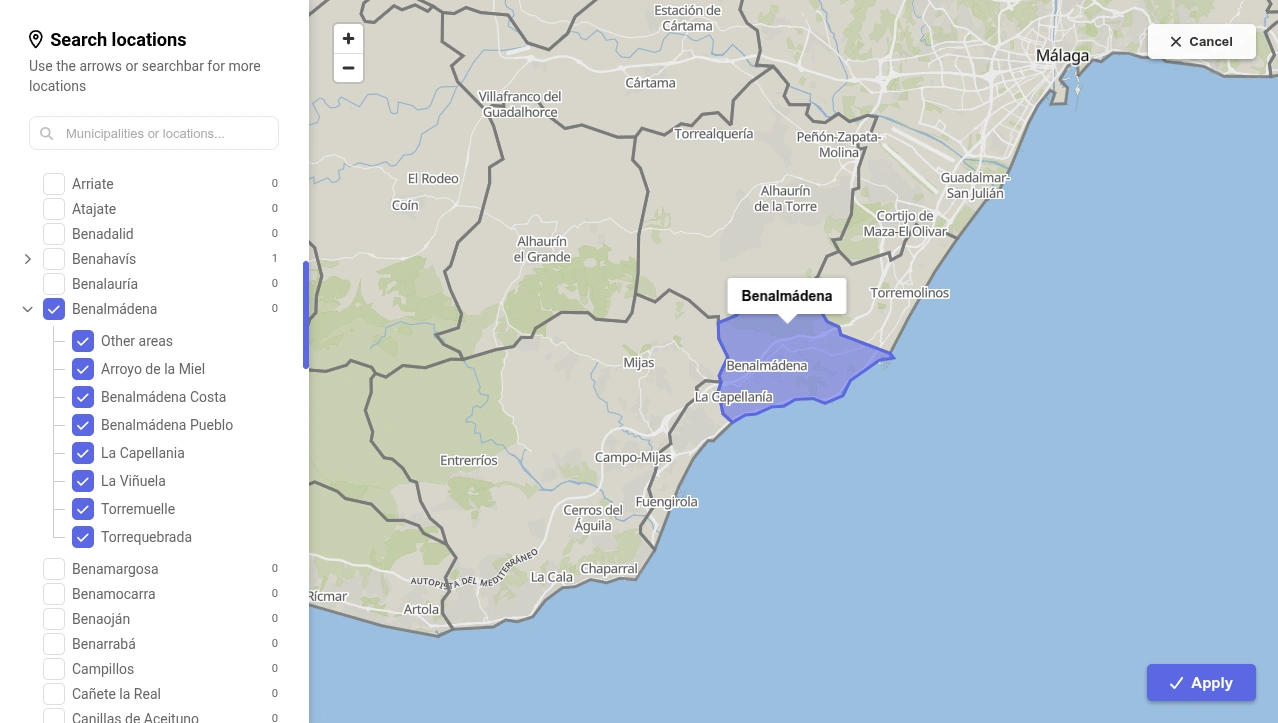Uncheck Benalmádena Pueblo checkbox
Viewport: 1278px width, 723px height.
point(83,425)
